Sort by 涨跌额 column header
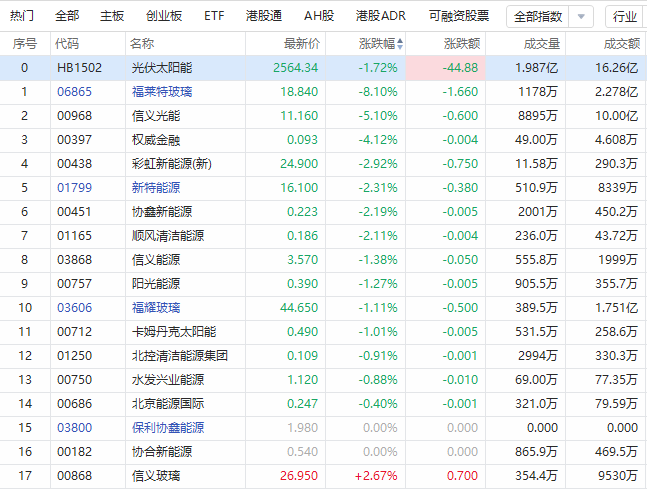647x489 pixels. point(462,44)
